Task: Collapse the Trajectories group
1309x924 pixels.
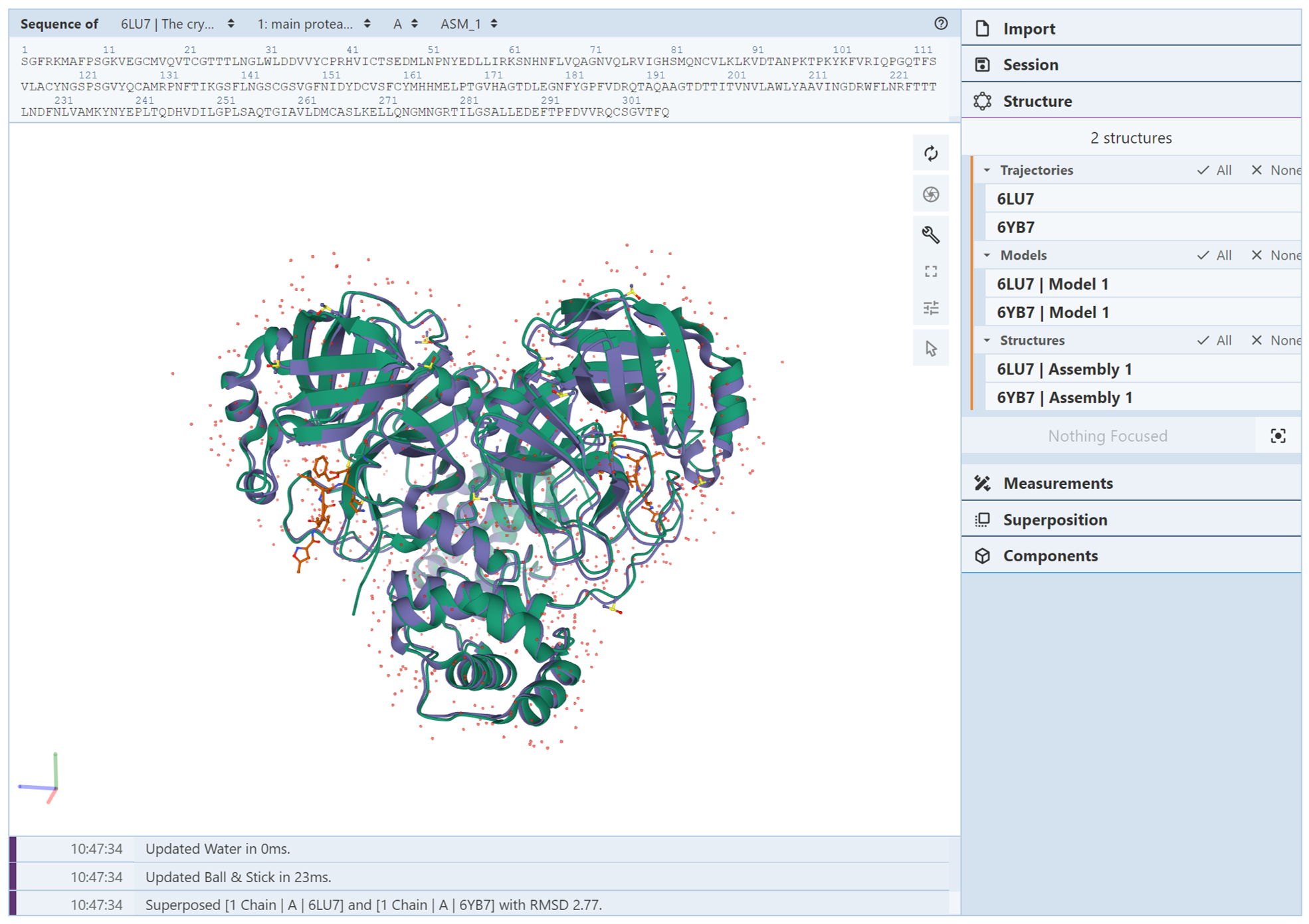Action: (x=987, y=170)
